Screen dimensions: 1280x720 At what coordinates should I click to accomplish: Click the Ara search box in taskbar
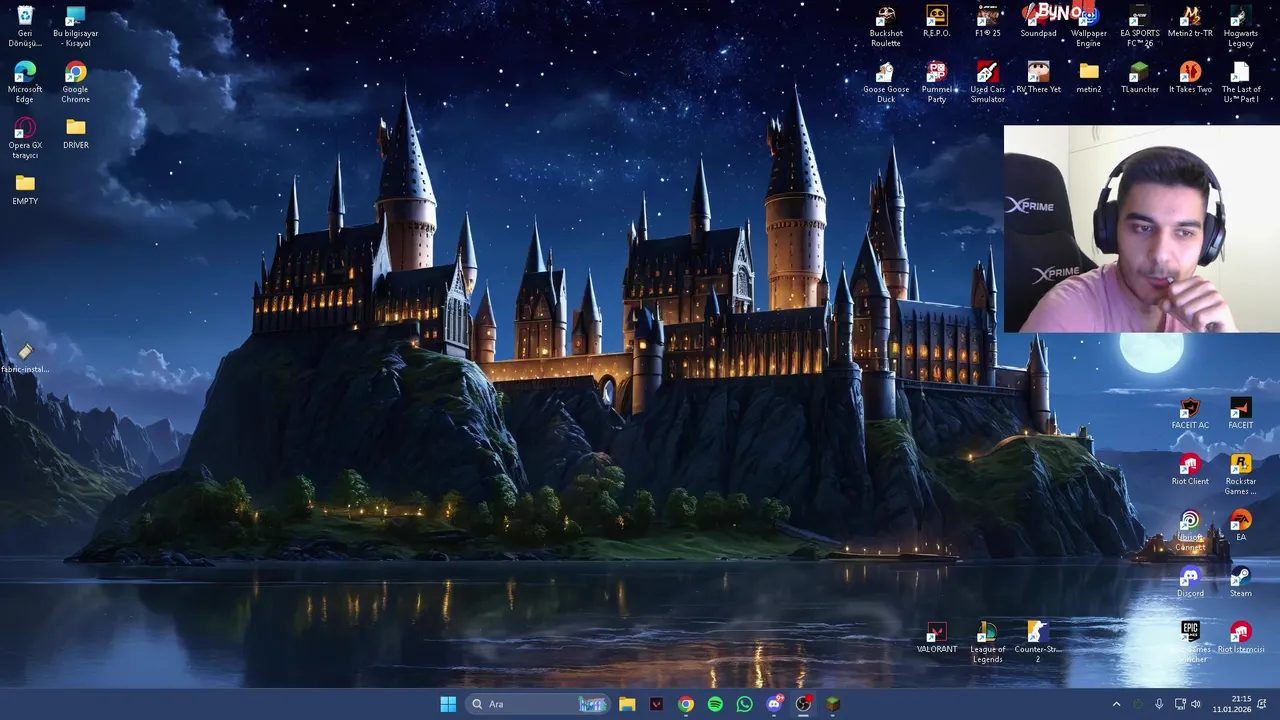pyautogui.click(x=539, y=704)
